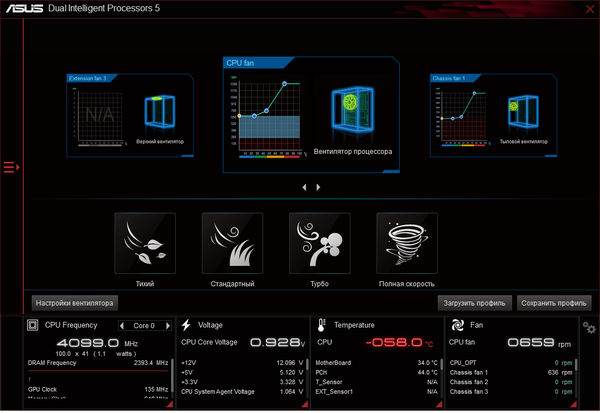600x413 pixels.
Task: Select the Тихий silent fan mode icon
Action: [x=145, y=243]
